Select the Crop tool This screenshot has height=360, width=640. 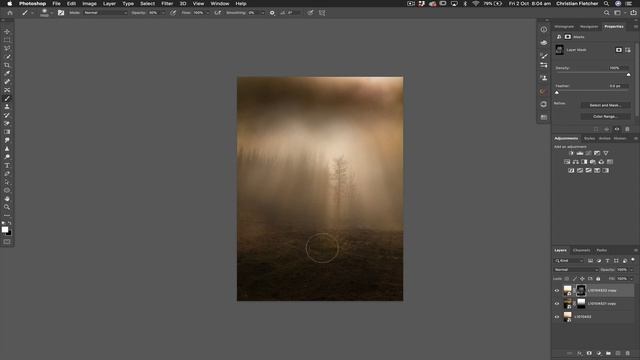7,65
